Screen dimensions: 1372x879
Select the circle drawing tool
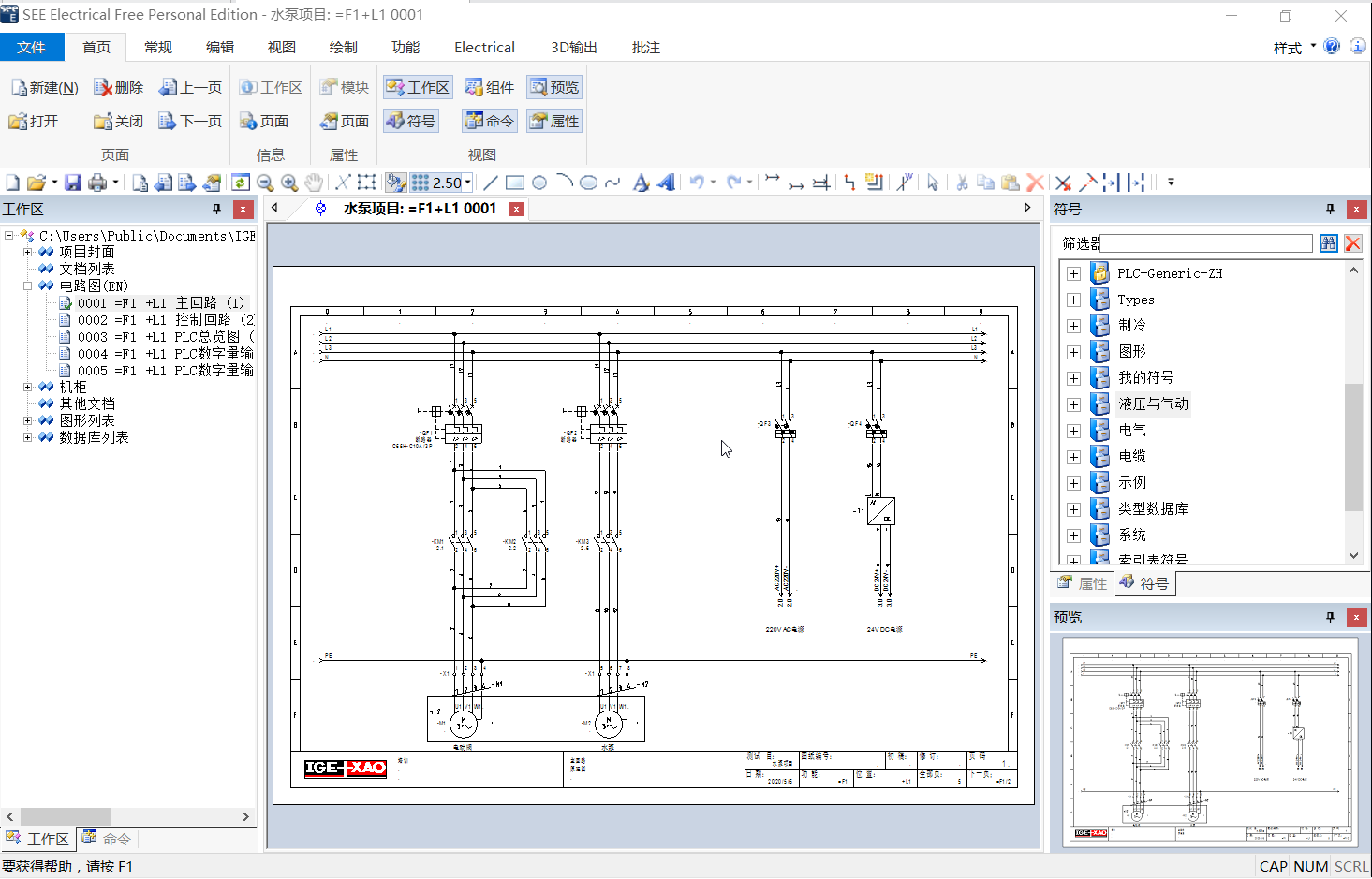point(539,183)
